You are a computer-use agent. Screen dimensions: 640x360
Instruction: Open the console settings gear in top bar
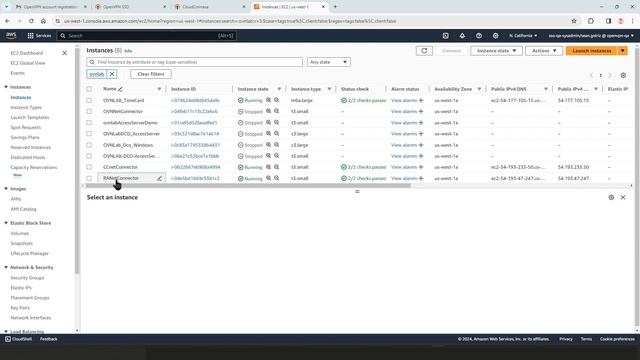[496, 36]
